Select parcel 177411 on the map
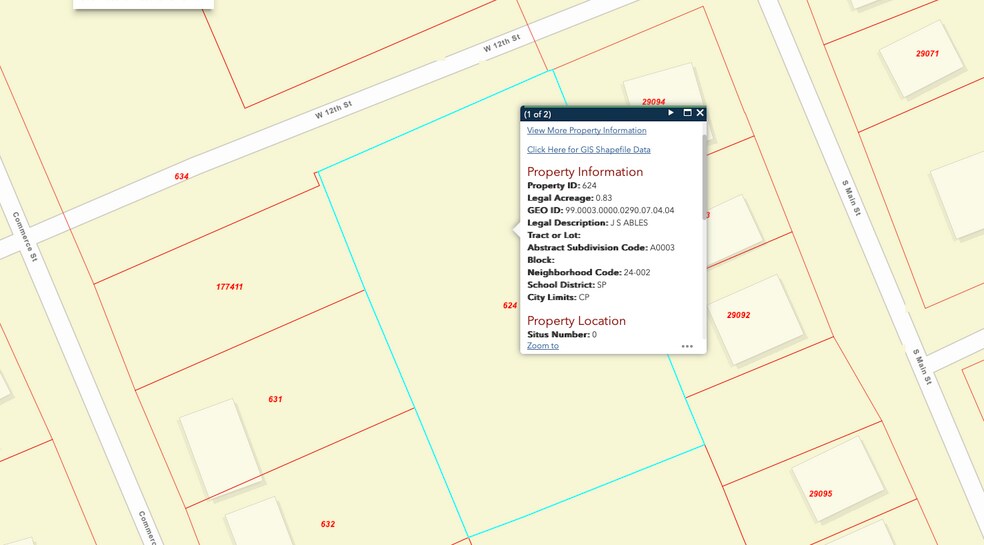The height and width of the screenshot is (545, 984). pos(229,287)
